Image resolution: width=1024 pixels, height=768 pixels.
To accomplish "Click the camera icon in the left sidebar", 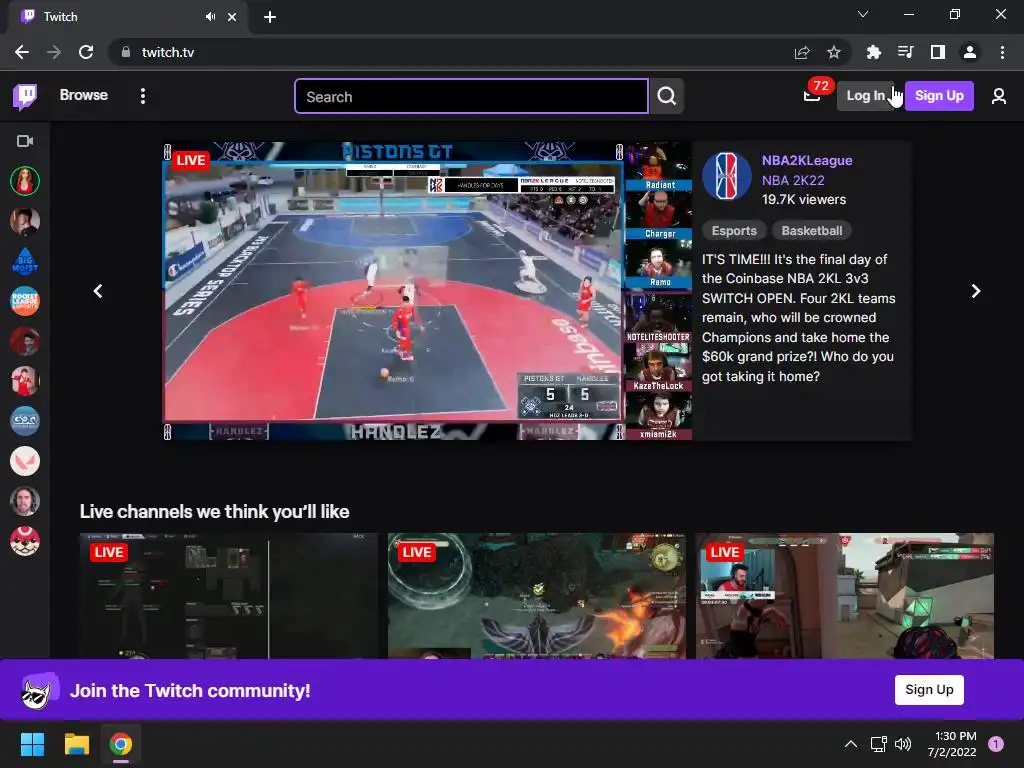I will (x=25, y=141).
